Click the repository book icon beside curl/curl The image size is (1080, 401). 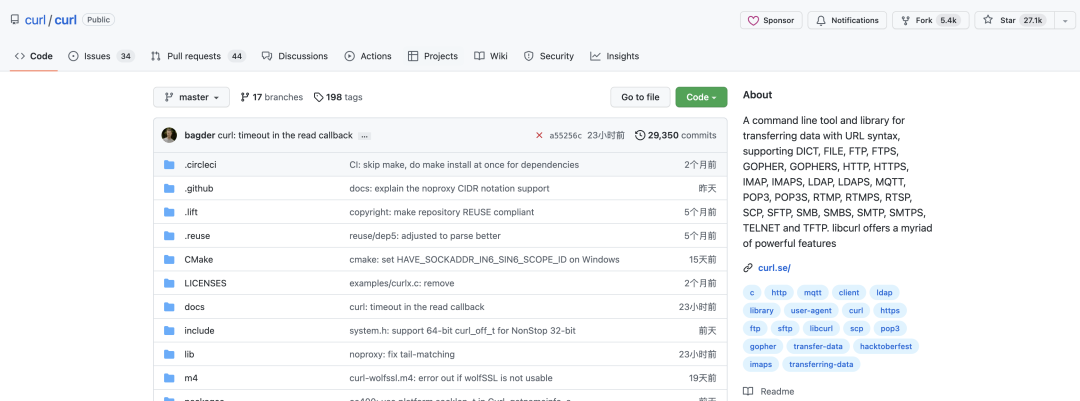[x=14, y=20]
